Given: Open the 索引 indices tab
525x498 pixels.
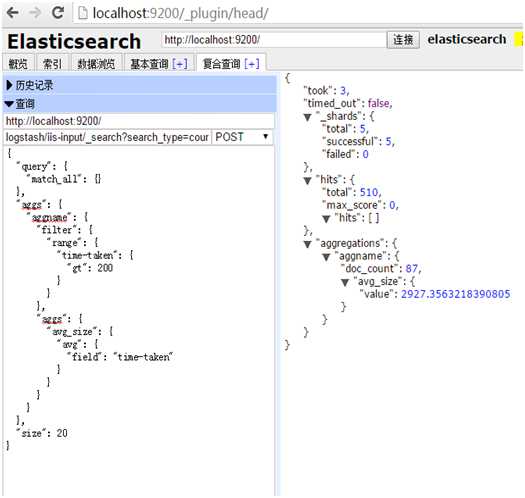Looking at the screenshot, I should coord(53,63).
